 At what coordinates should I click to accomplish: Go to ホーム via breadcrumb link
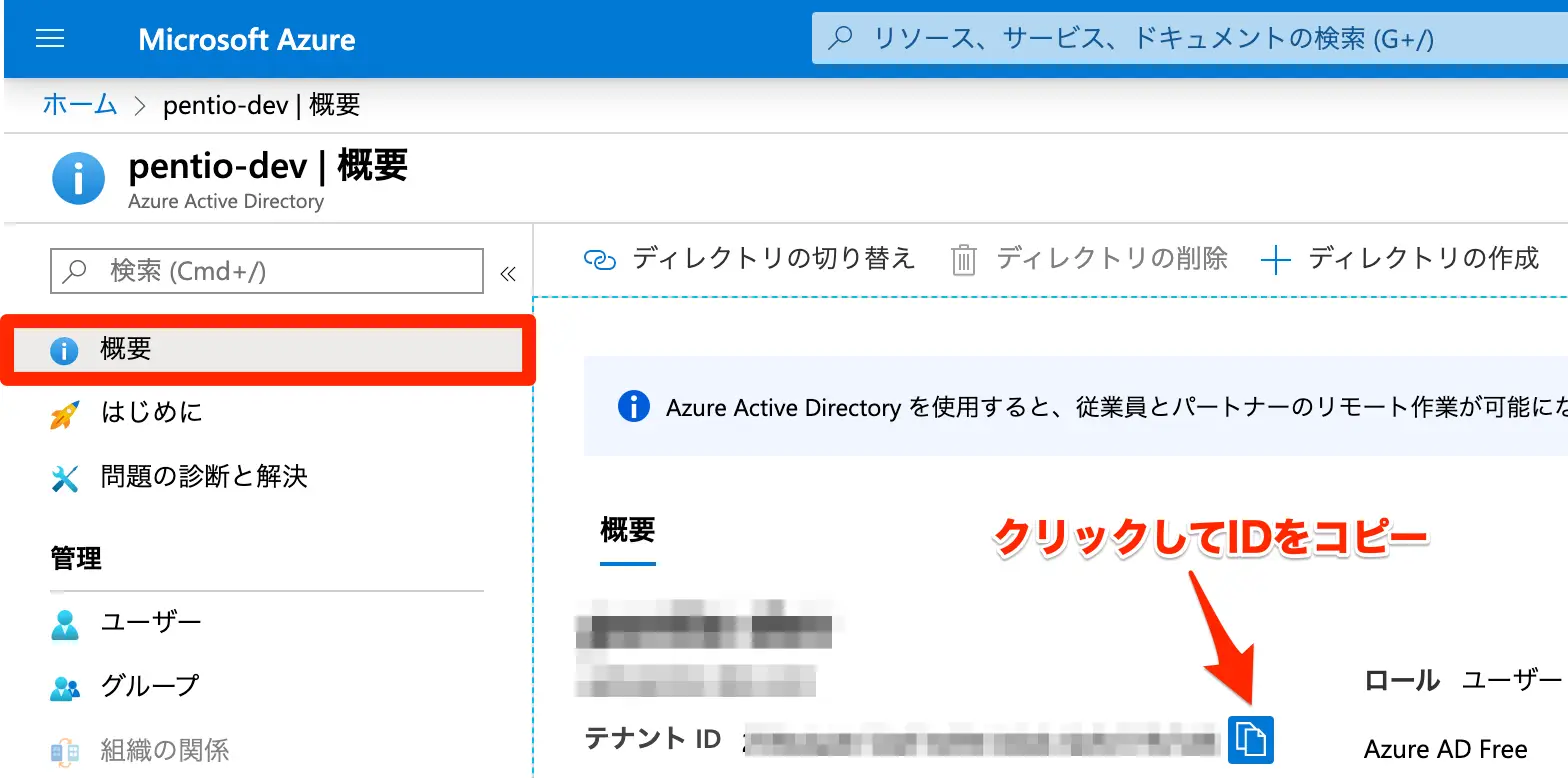(x=80, y=104)
